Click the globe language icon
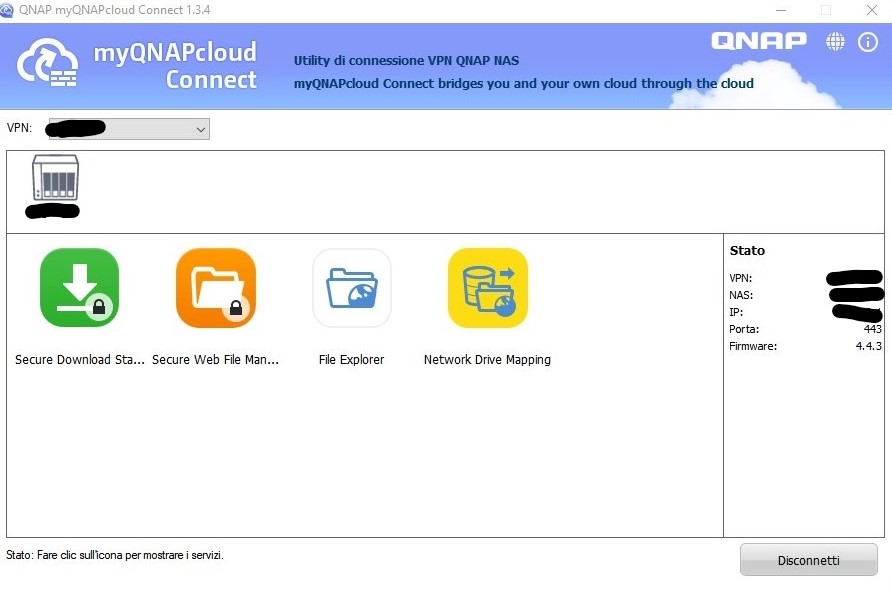Image resolution: width=892 pixels, height=591 pixels. tap(835, 42)
